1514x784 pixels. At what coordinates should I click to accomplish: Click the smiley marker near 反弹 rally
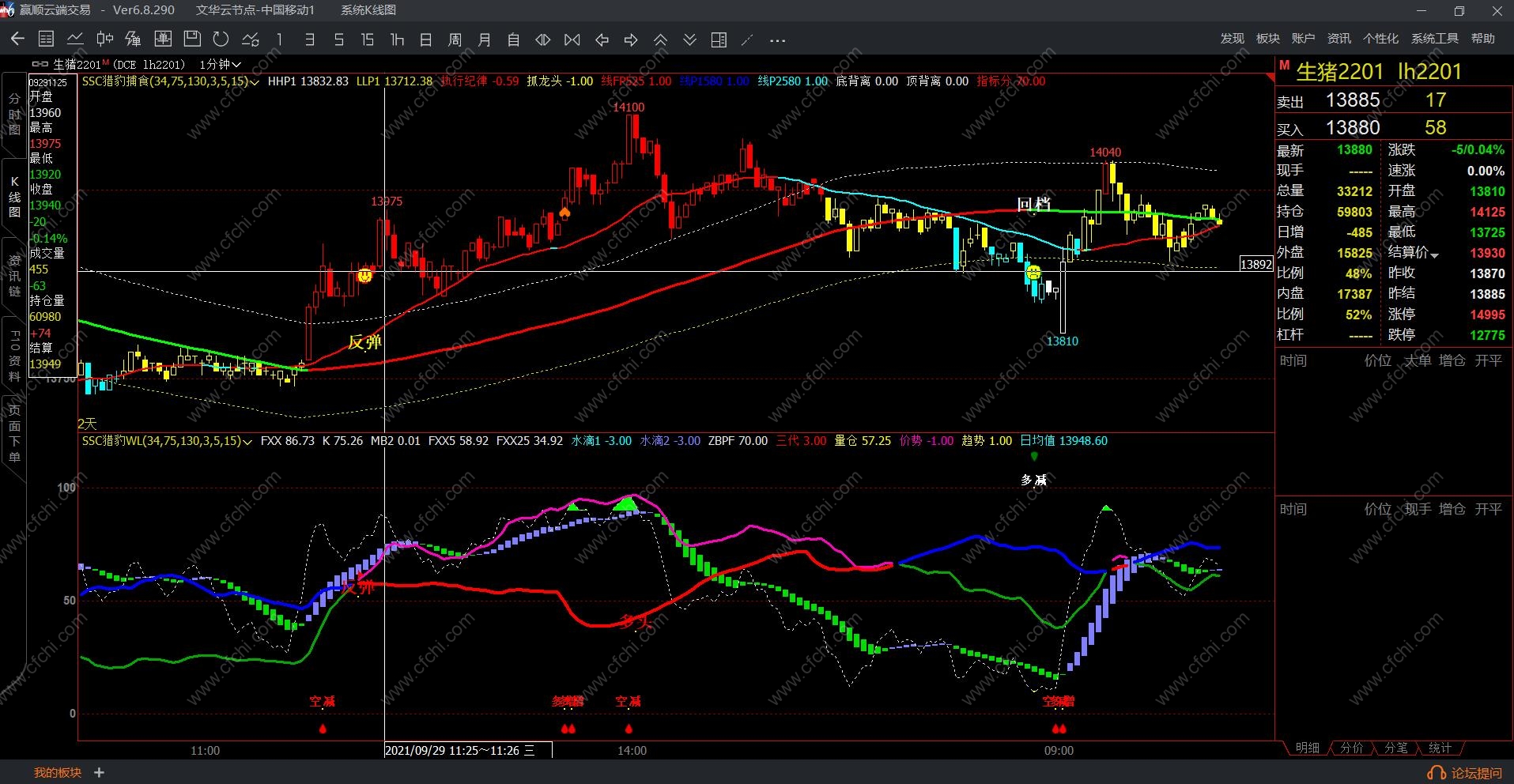[x=364, y=275]
